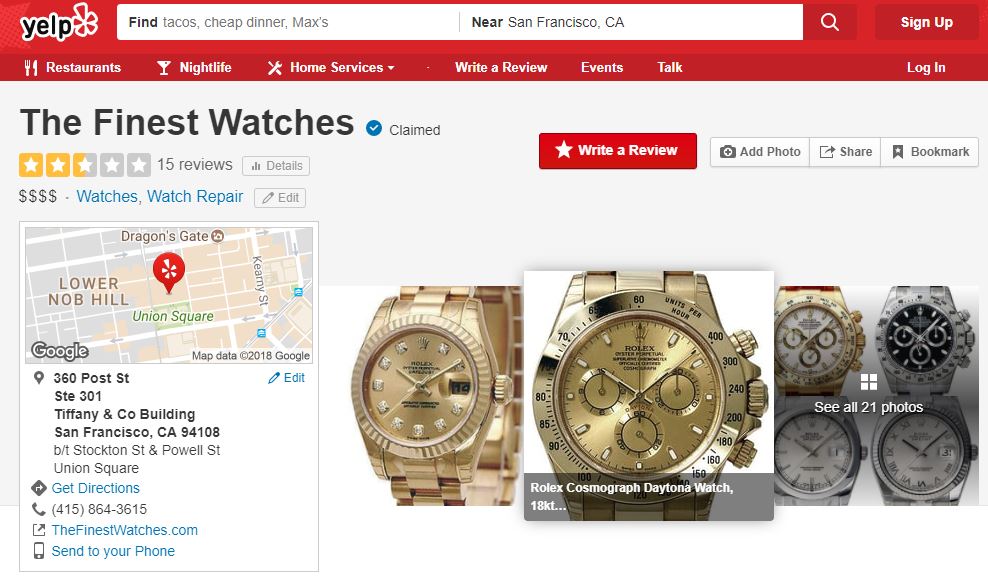988x581 pixels.
Task: Go to the Events tab
Action: click(602, 67)
